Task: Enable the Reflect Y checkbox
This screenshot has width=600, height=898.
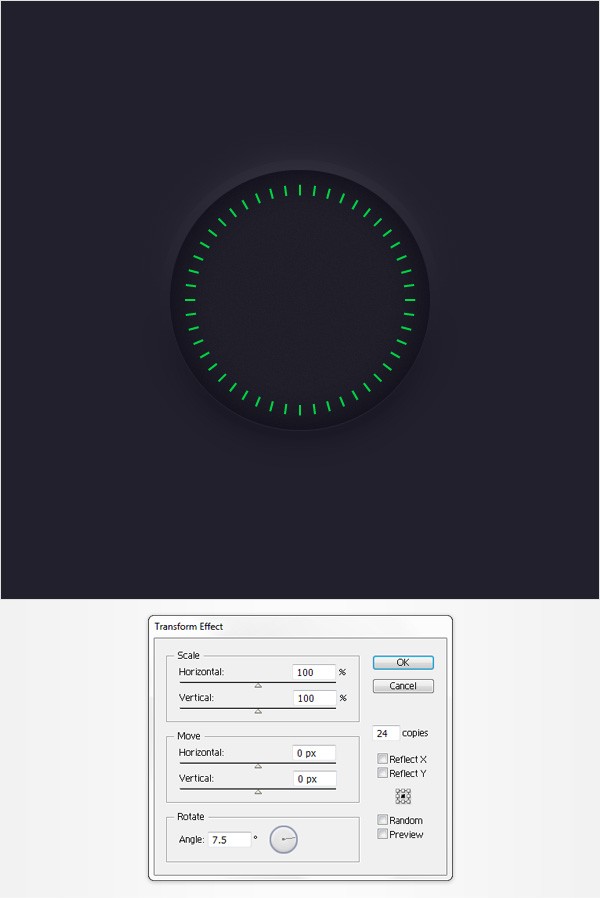Action: [x=382, y=773]
